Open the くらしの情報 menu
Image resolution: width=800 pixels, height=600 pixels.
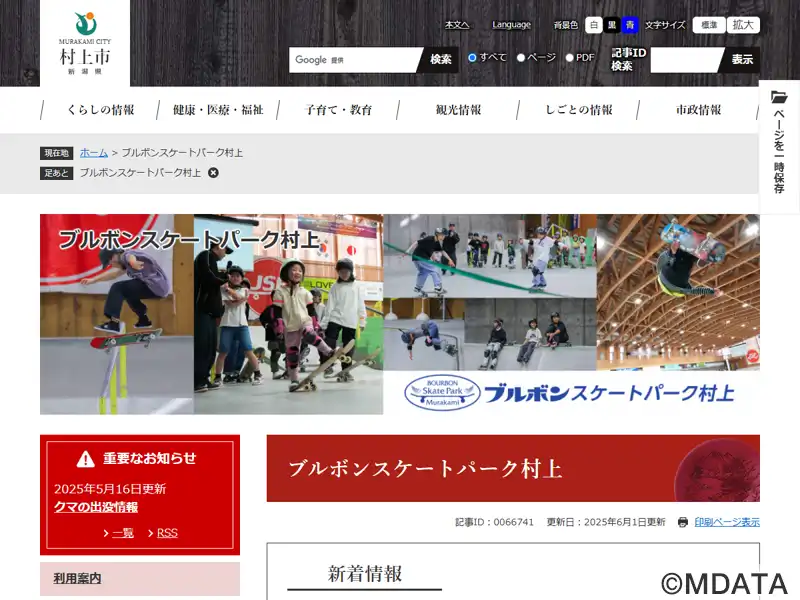101,110
